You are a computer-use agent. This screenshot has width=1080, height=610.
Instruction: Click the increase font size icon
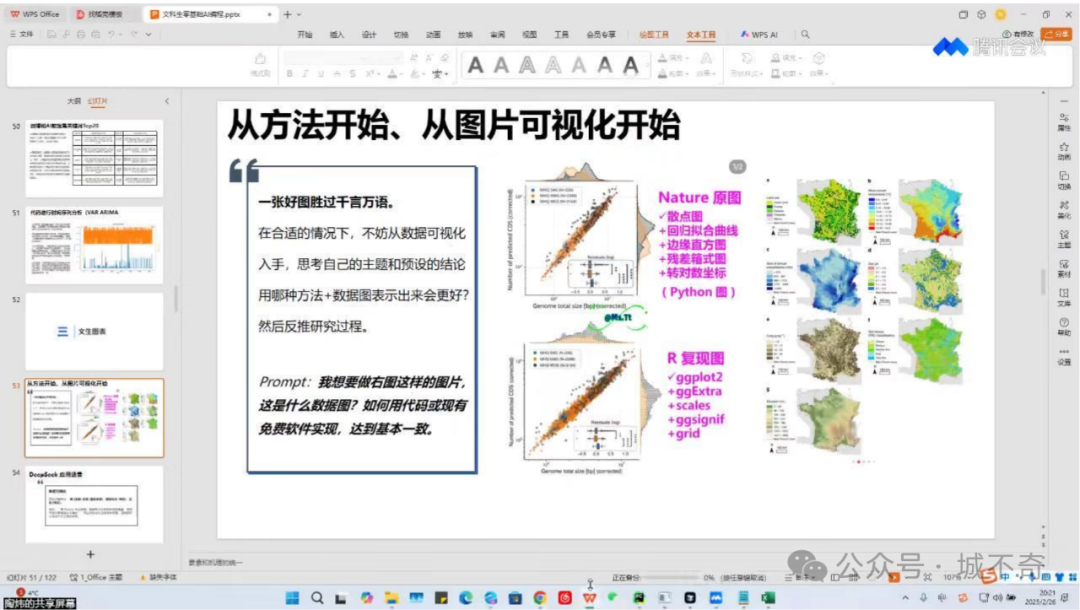(x=413, y=58)
